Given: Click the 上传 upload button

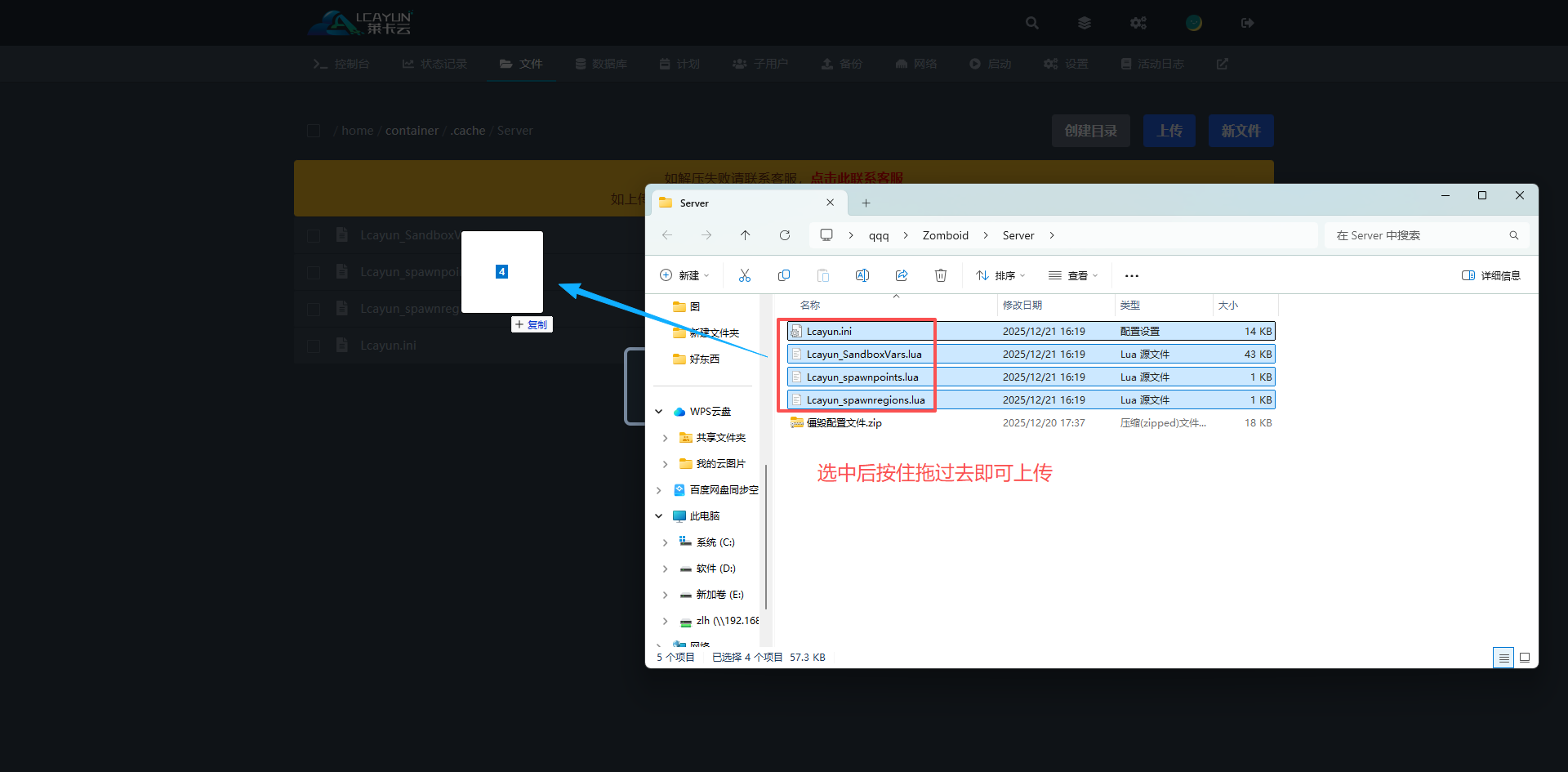Looking at the screenshot, I should tap(1169, 131).
